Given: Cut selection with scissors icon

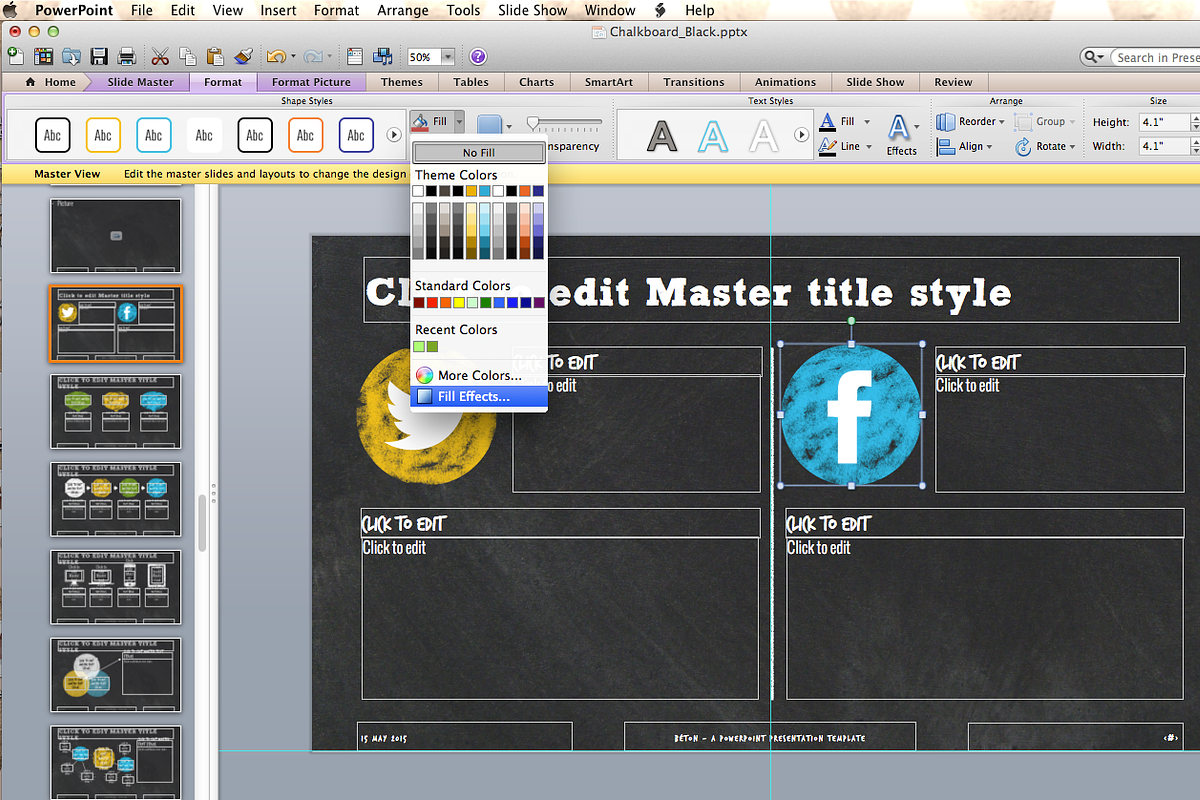Looking at the screenshot, I should pyautogui.click(x=160, y=57).
